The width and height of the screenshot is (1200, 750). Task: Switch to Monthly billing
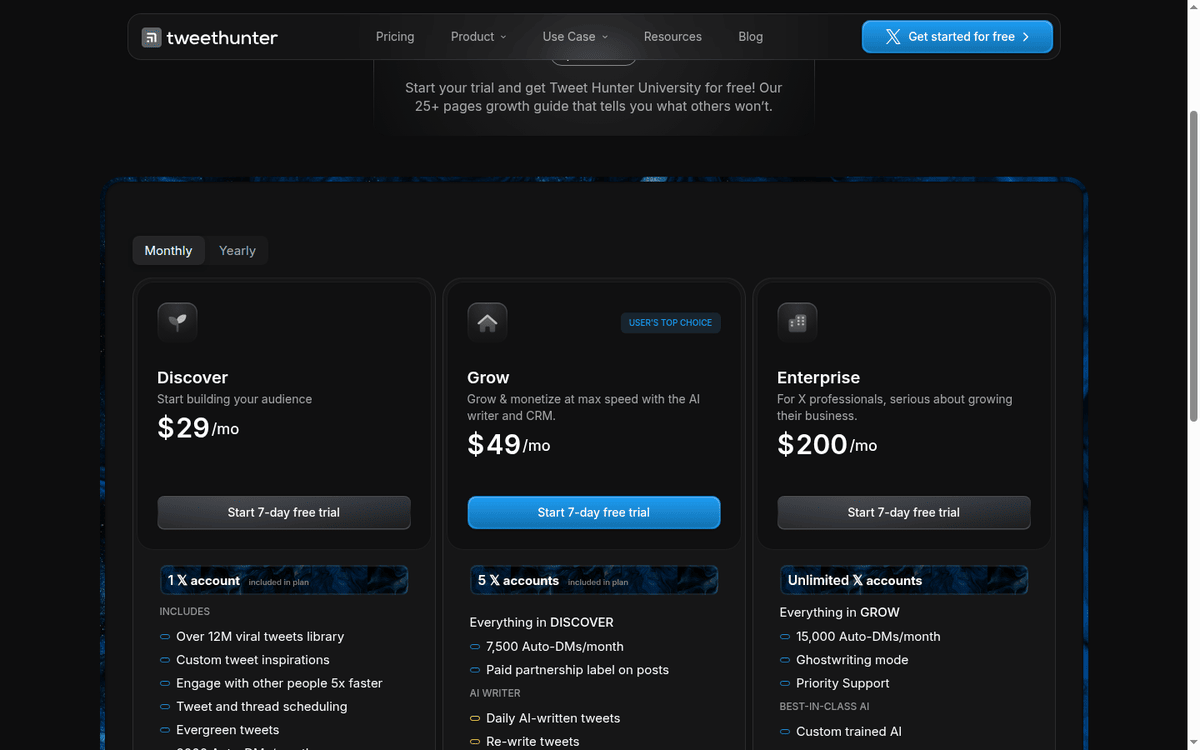coord(168,251)
